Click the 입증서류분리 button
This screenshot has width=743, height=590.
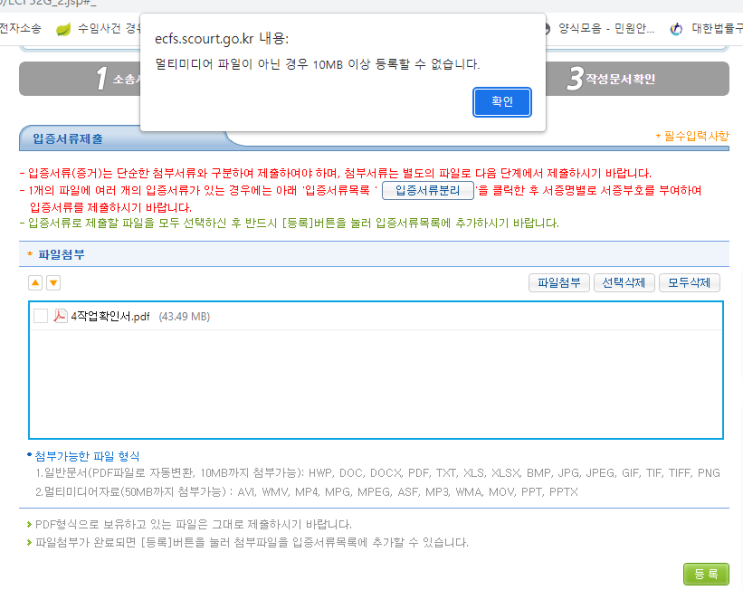(x=427, y=191)
